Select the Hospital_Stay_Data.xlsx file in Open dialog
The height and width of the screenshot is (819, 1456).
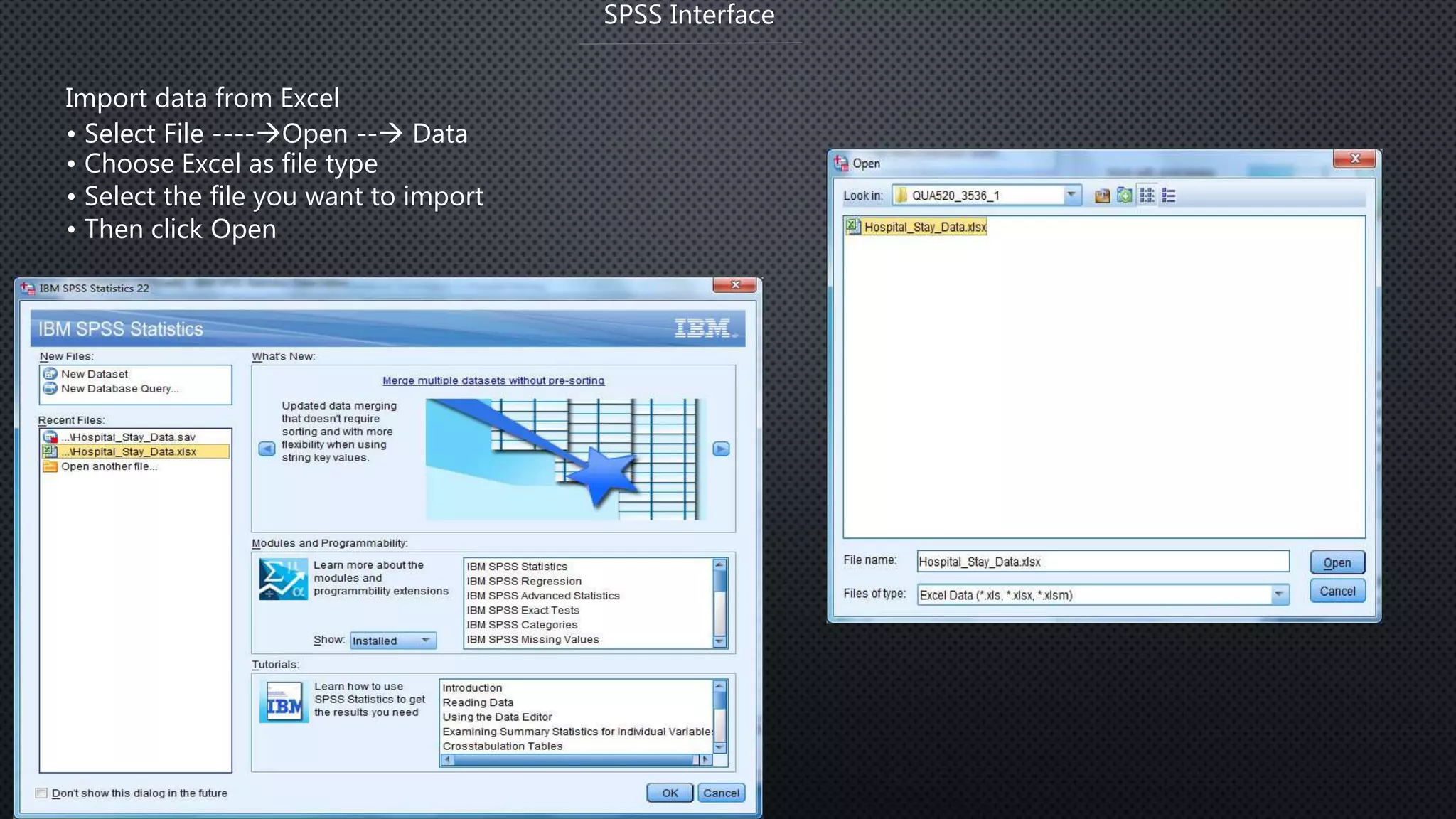(x=924, y=227)
